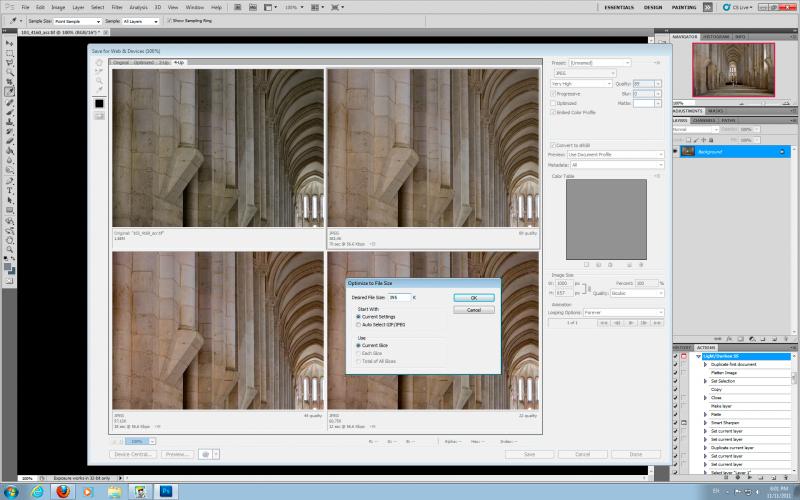
Task: Enable the Optimized checkbox
Action: coord(553,103)
